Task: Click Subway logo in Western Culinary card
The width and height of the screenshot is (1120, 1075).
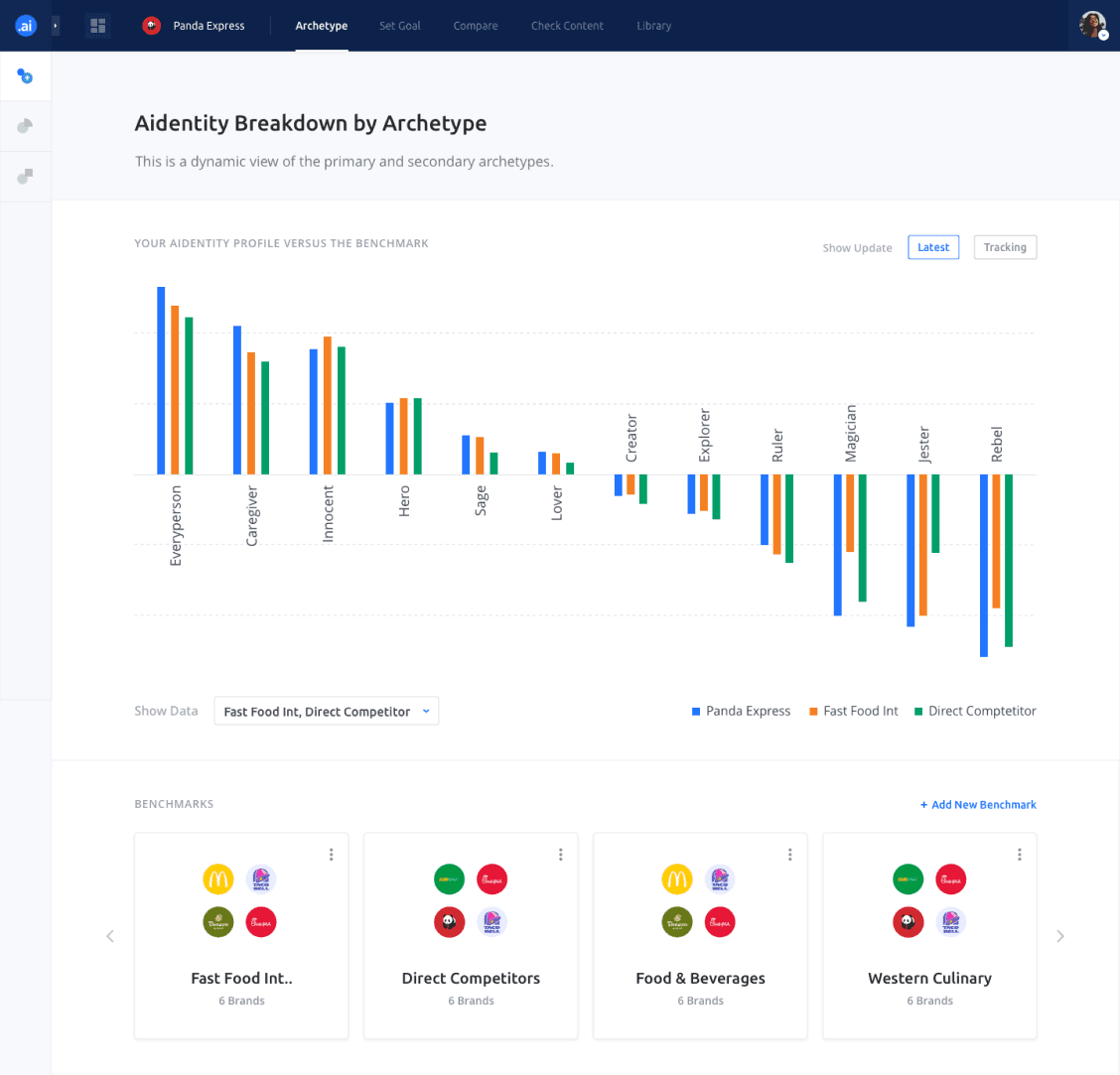Action: point(908,879)
